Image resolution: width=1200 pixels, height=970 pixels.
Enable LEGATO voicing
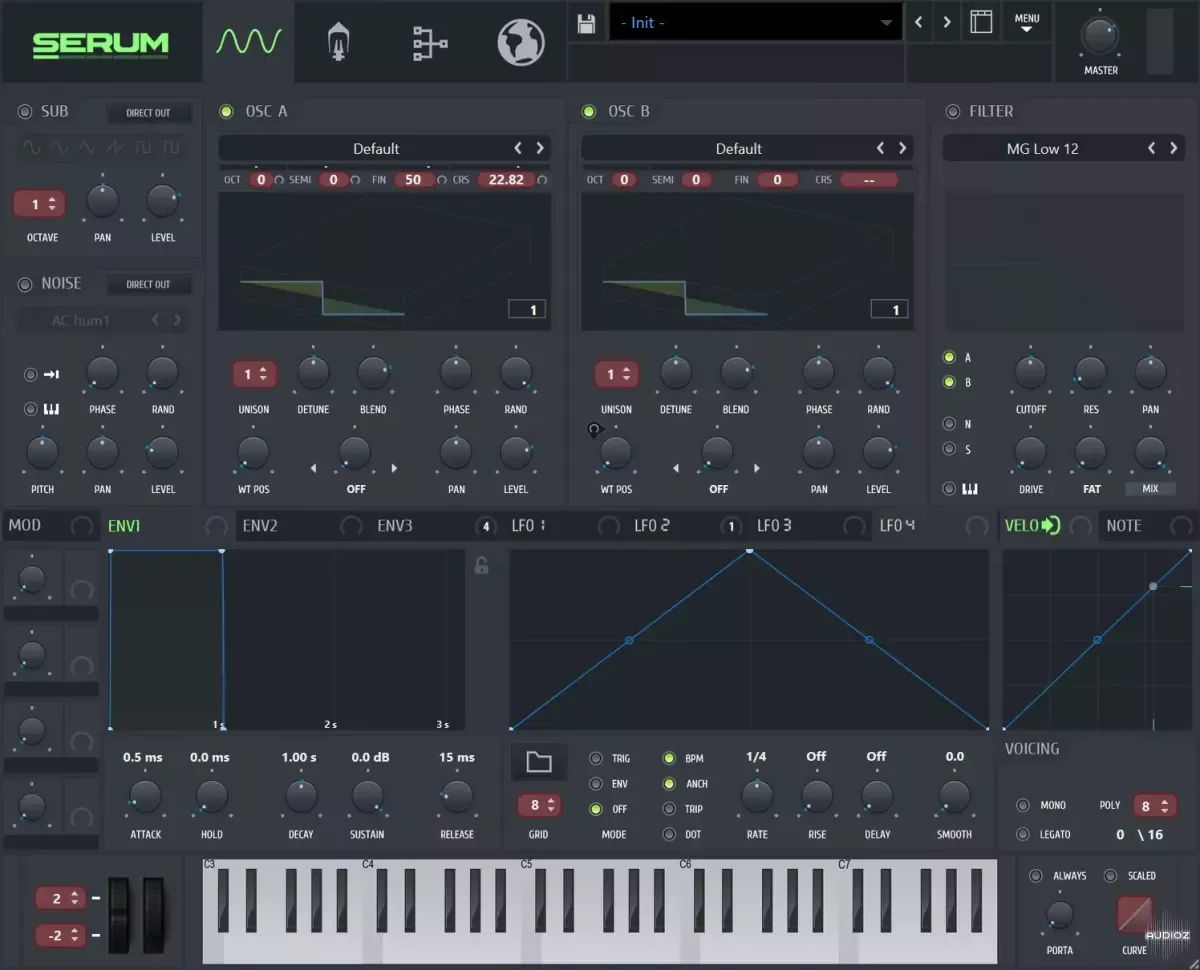point(1023,834)
